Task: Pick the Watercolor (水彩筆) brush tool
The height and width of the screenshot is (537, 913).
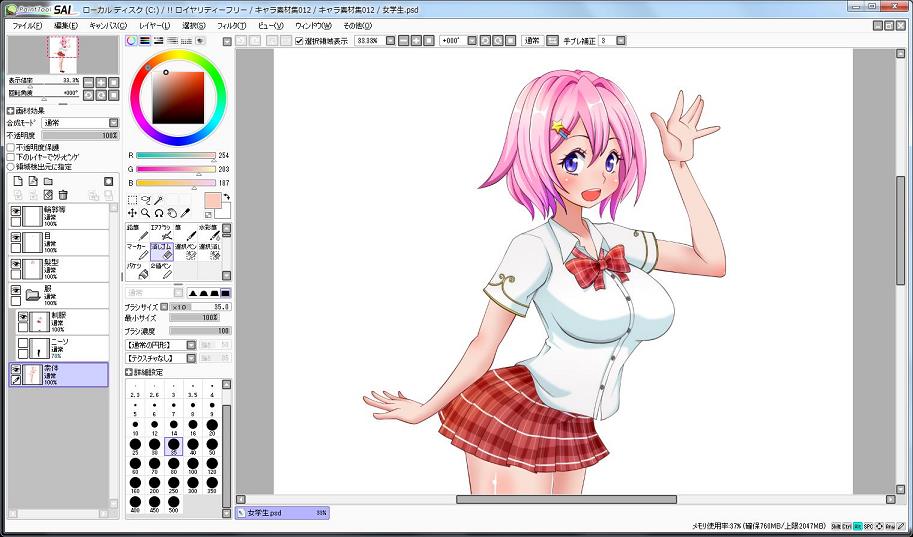Action: [209, 231]
